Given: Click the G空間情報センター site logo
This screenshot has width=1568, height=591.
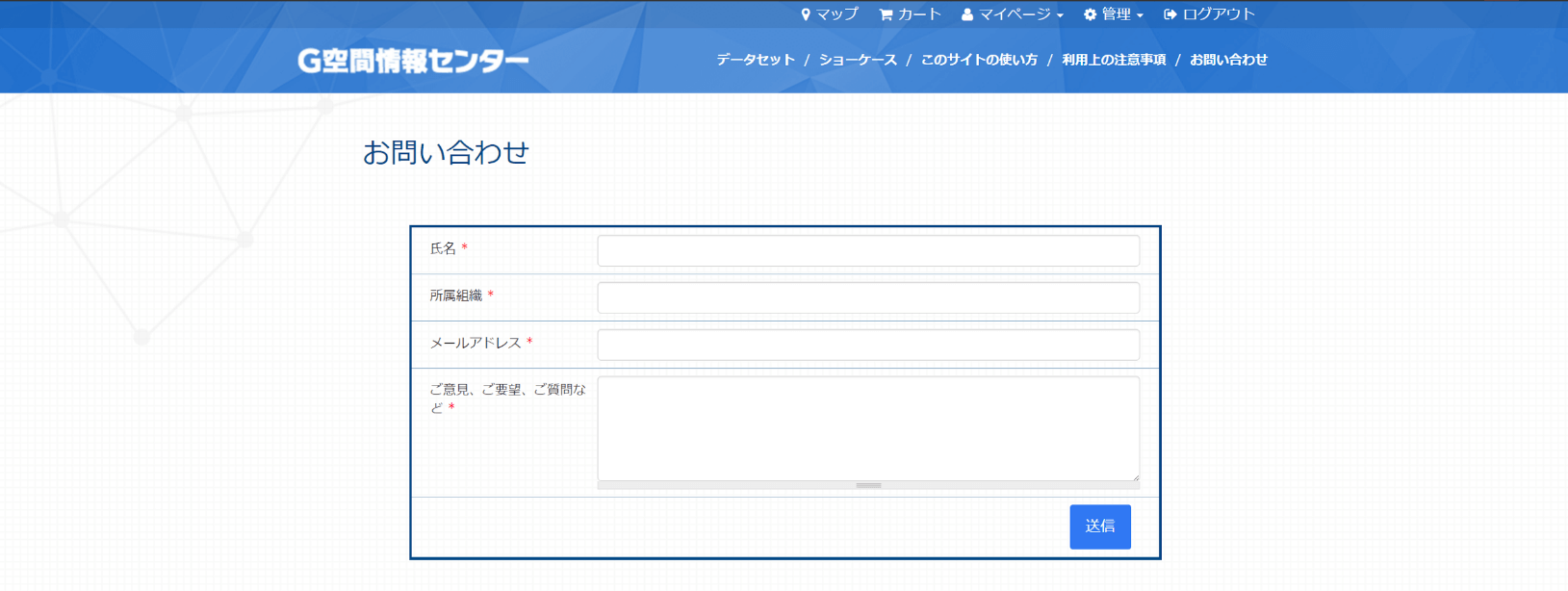Looking at the screenshot, I should [x=413, y=61].
